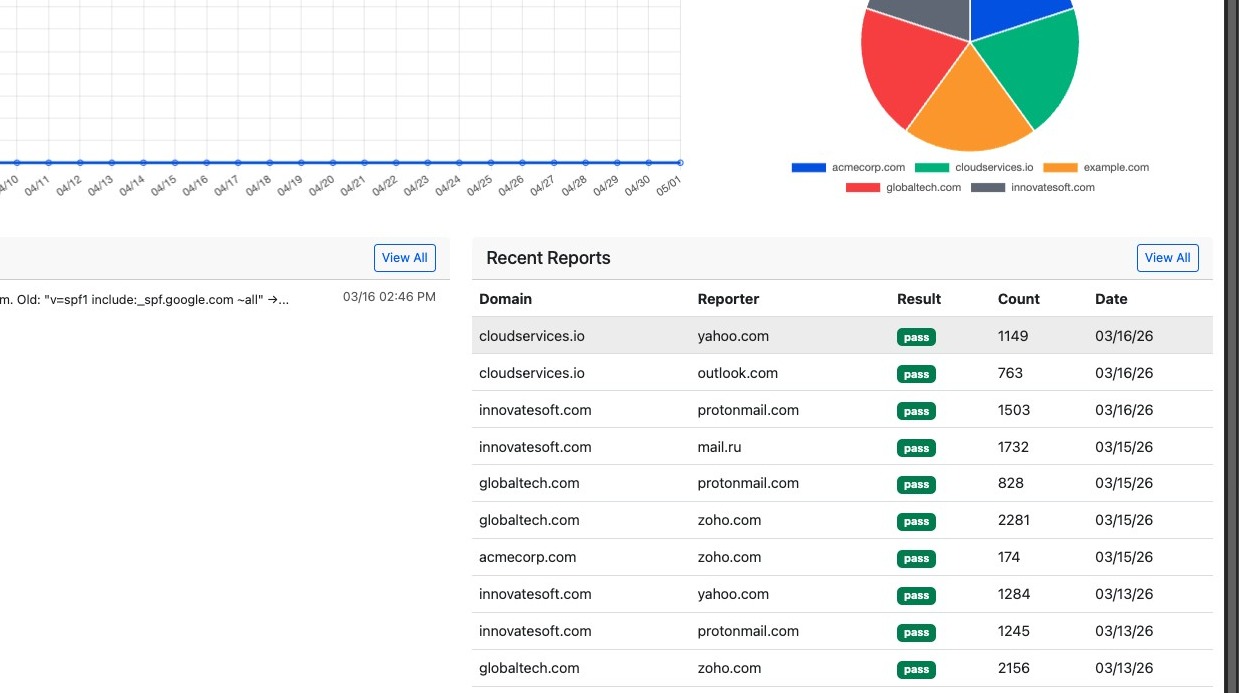Open innovatesoft.com report with count 1503
Viewport: 1239px width, 693px height.
click(x=842, y=410)
